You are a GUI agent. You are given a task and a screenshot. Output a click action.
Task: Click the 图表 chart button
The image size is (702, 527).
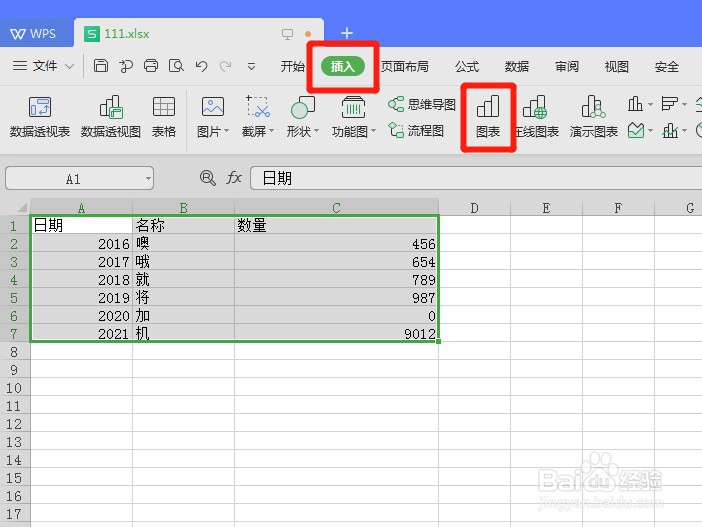coord(488,116)
